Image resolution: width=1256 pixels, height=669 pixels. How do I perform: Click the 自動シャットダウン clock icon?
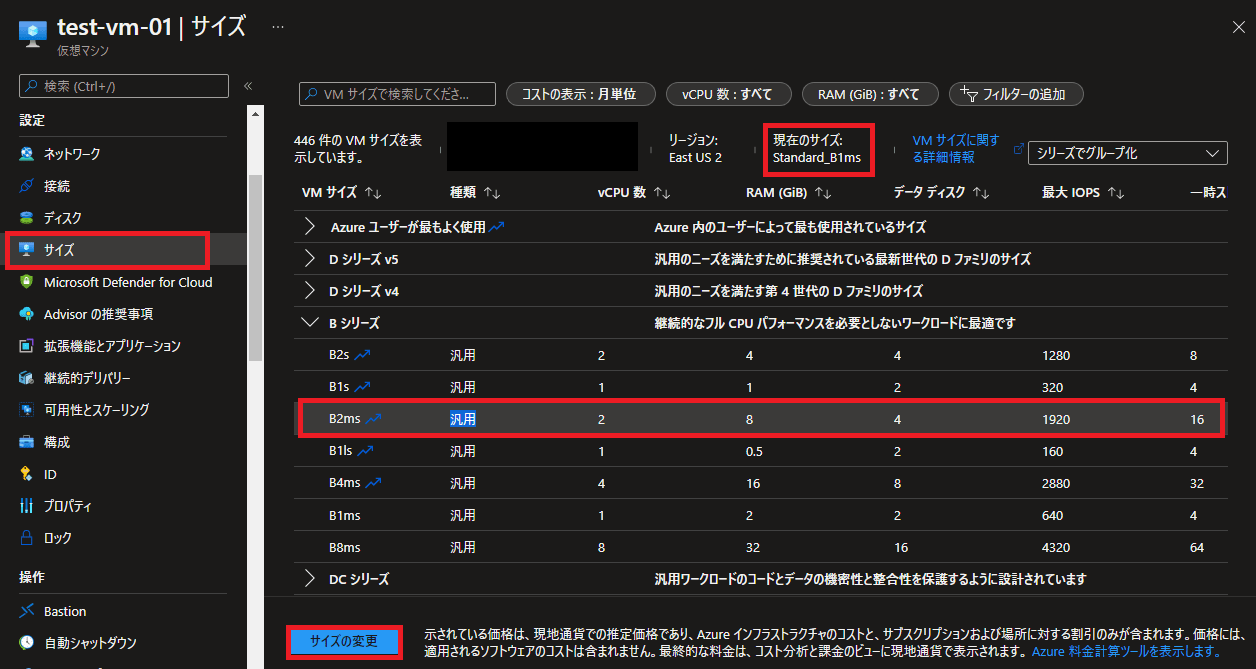27,643
